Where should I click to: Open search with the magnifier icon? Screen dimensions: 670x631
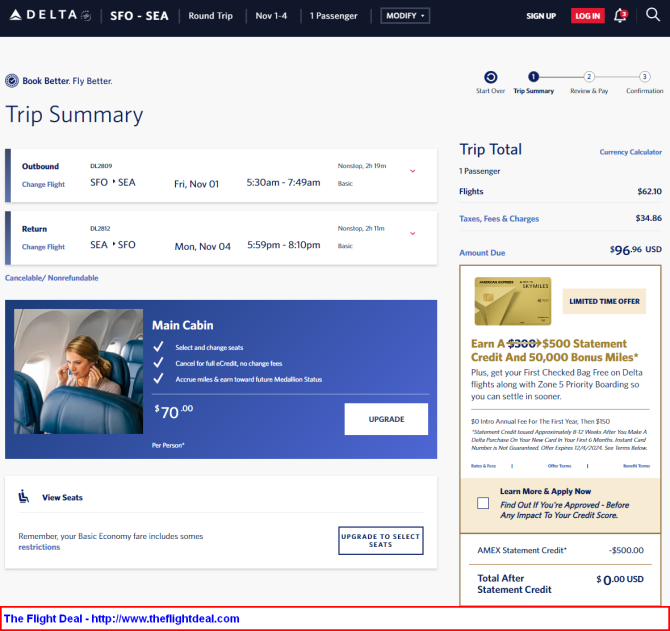[x=652, y=15]
